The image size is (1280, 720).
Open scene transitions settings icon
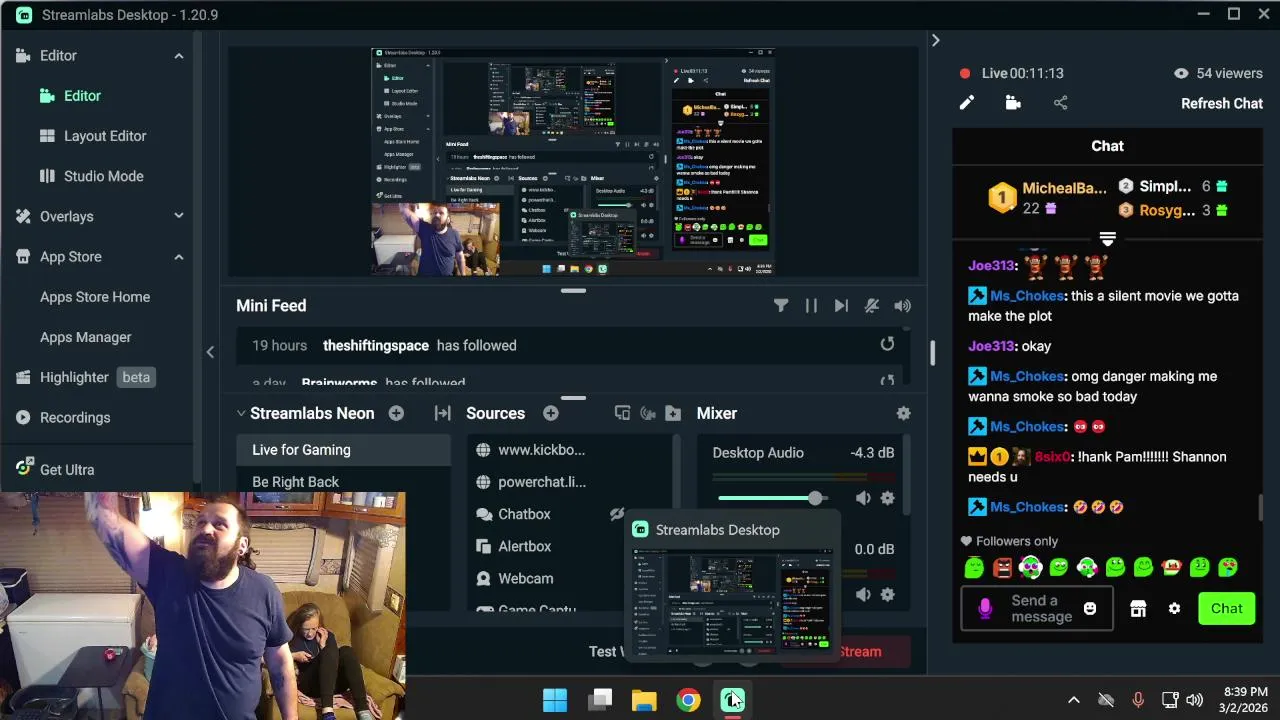point(442,413)
